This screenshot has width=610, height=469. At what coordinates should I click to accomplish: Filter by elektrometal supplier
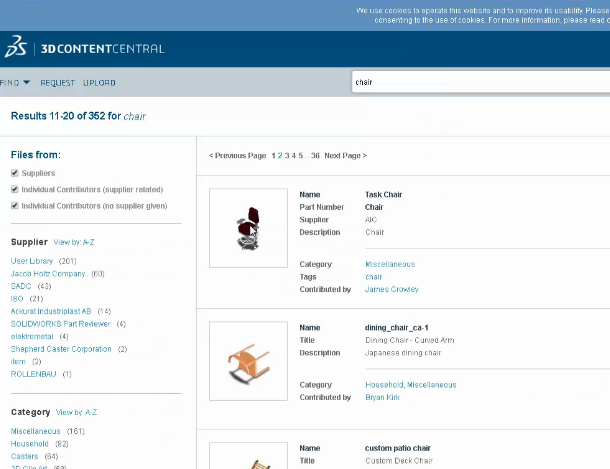point(32,336)
